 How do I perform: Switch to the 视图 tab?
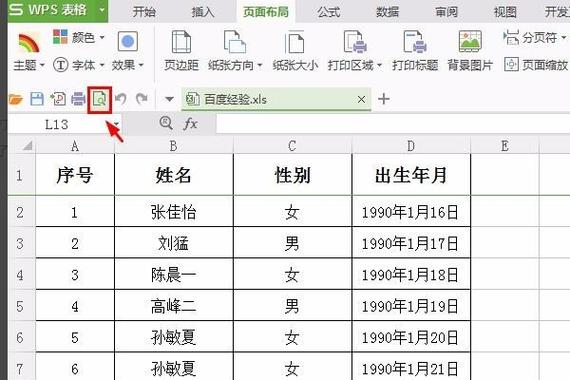(x=505, y=12)
